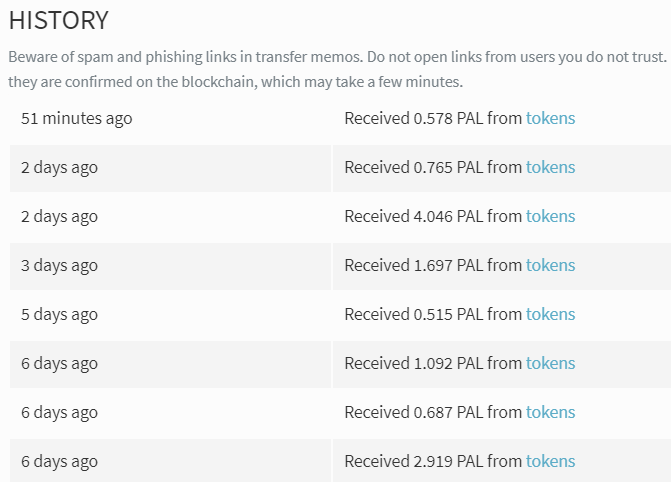Click tokens link beside 0.515 PAL

click(550, 314)
